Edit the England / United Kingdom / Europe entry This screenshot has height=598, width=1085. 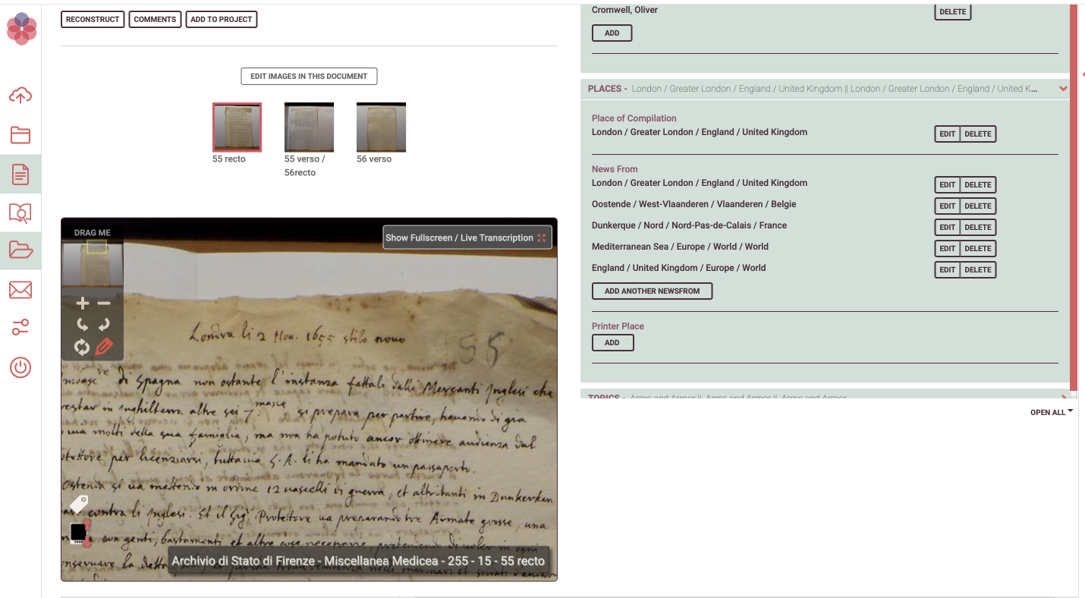point(947,270)
